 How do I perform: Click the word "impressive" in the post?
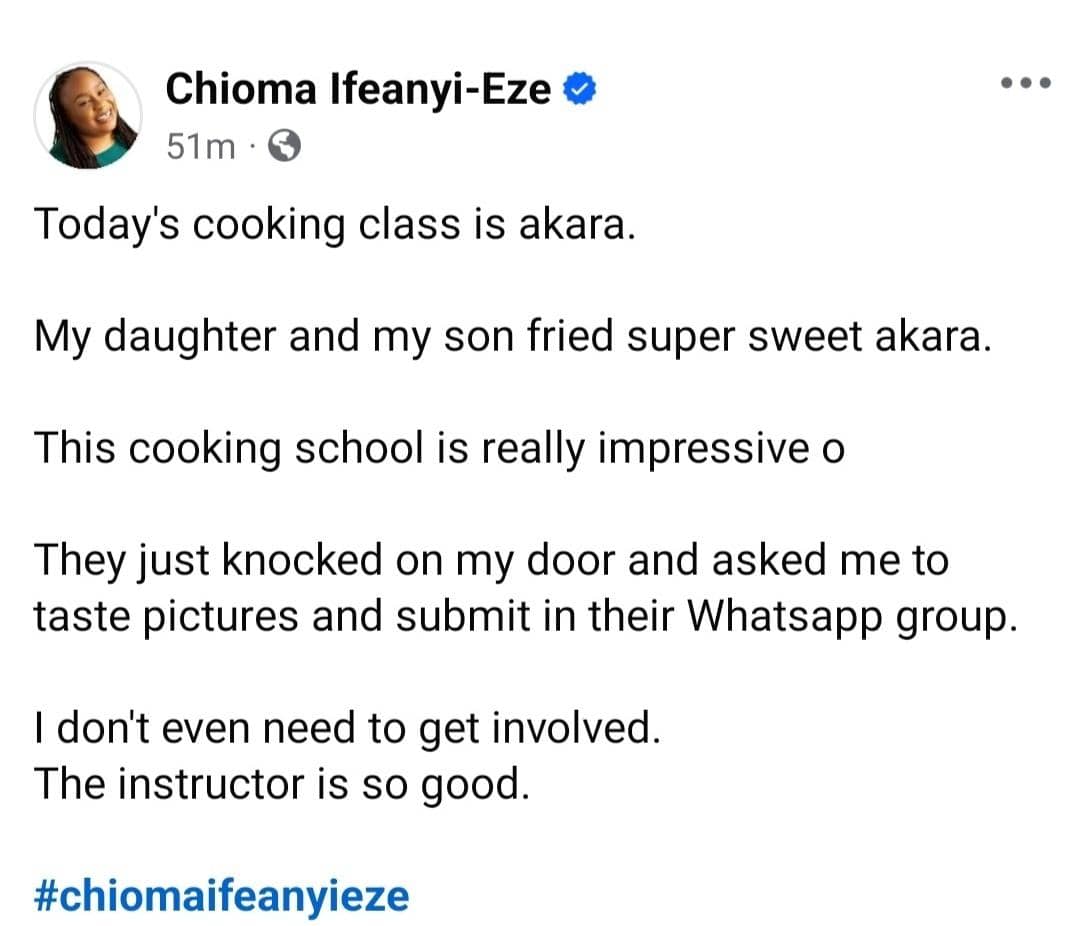(703, 449)
